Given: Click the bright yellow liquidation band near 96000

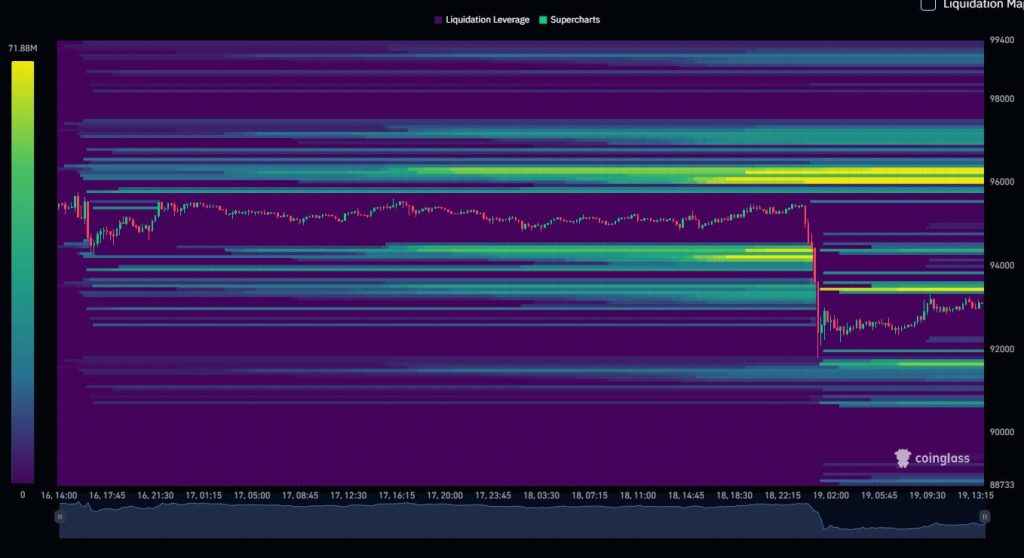Looking at the screenshot, I should tap(850, 180).
